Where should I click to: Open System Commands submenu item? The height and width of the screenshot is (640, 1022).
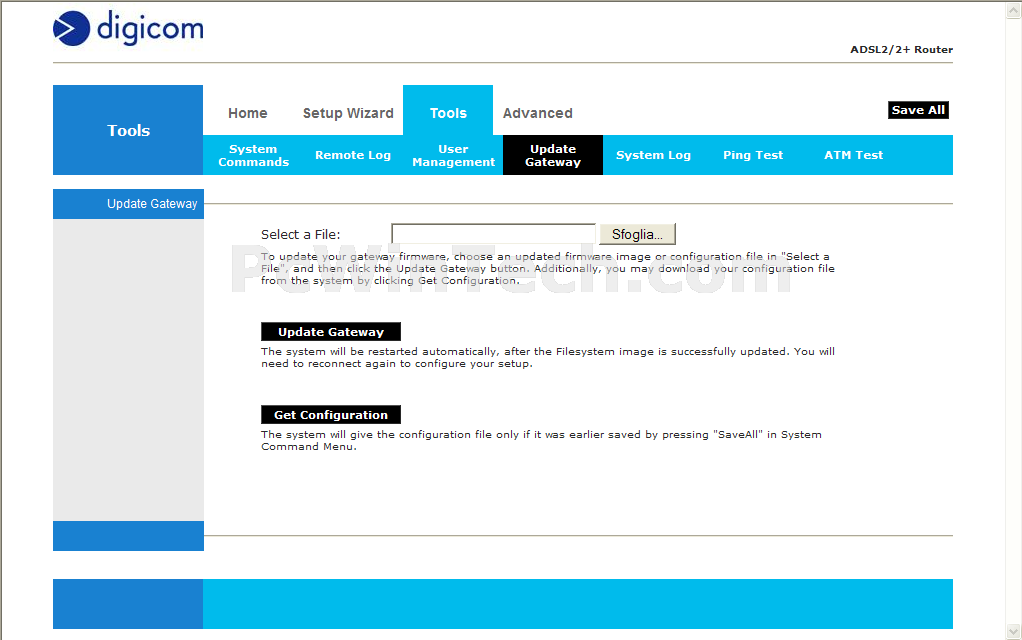coord(253,156)
